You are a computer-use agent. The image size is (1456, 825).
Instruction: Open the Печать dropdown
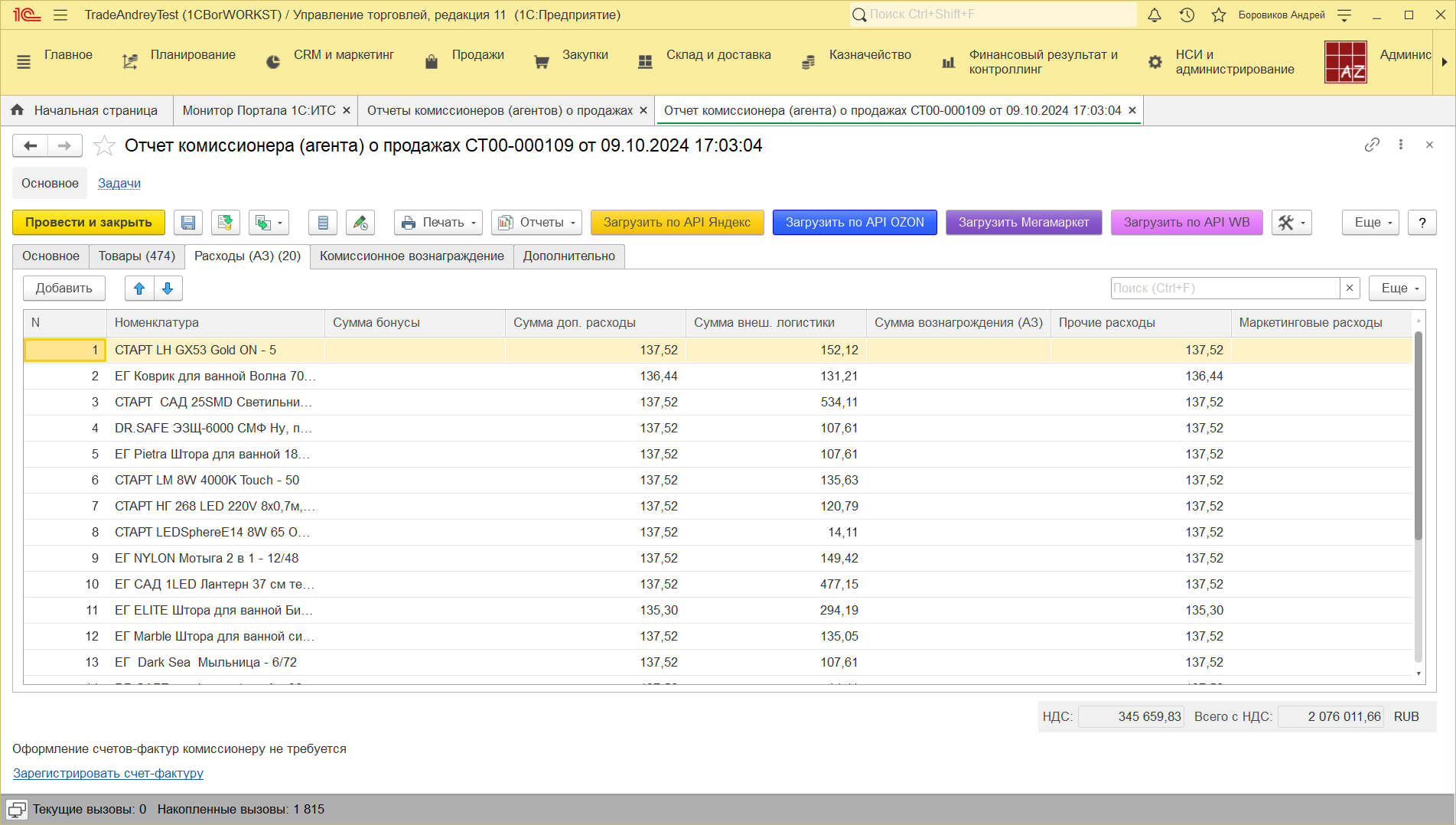pos(438,223)
